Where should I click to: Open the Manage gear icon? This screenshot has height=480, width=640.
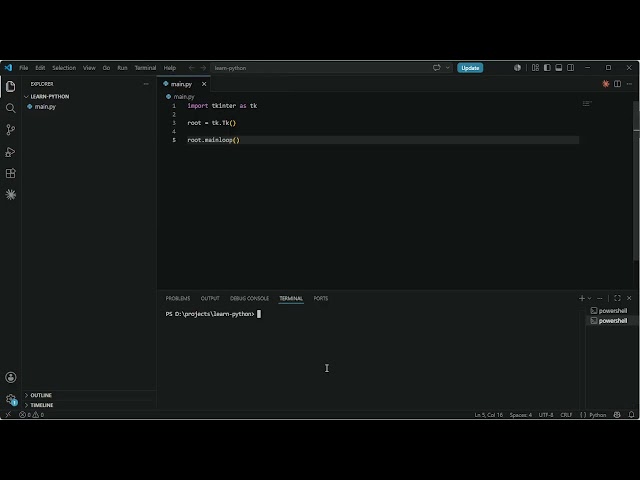tap(11, 399)
